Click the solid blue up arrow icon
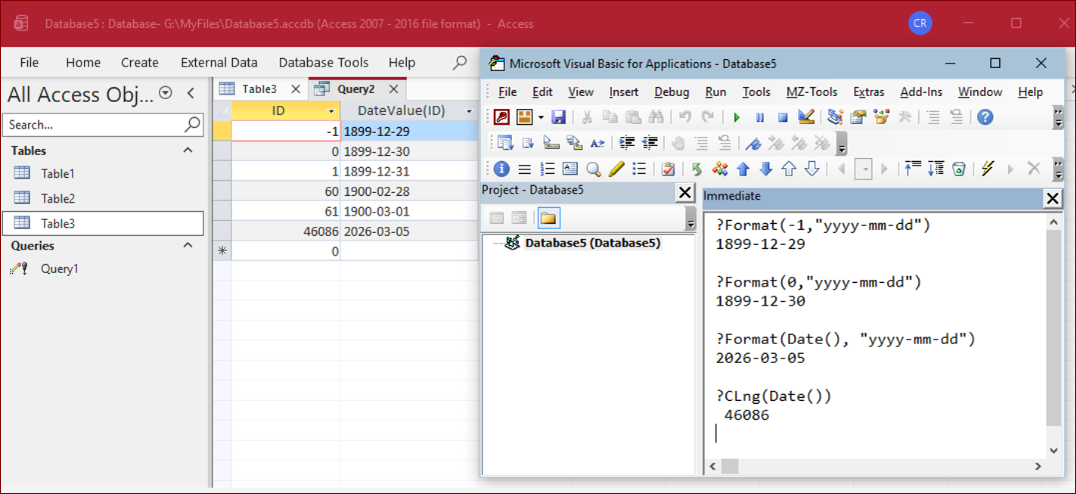 [x=743, y=168]
